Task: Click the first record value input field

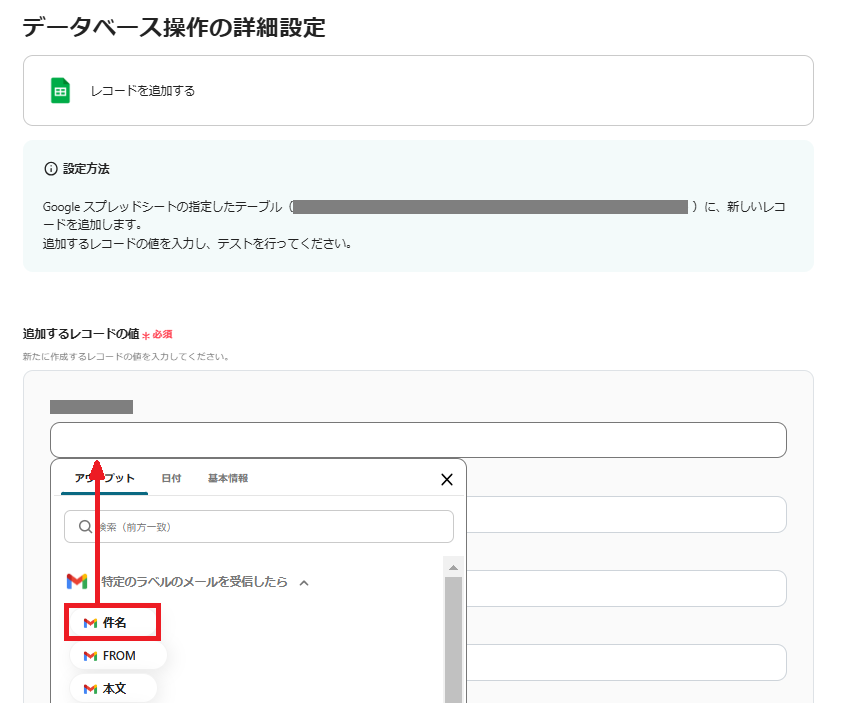Action: pos(418,440)
